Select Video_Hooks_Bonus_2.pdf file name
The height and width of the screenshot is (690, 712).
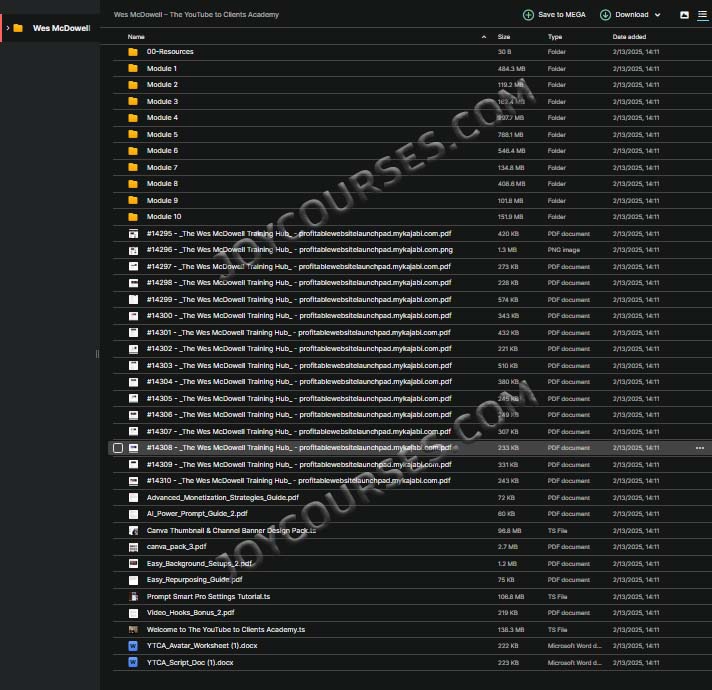coord(190,613)
